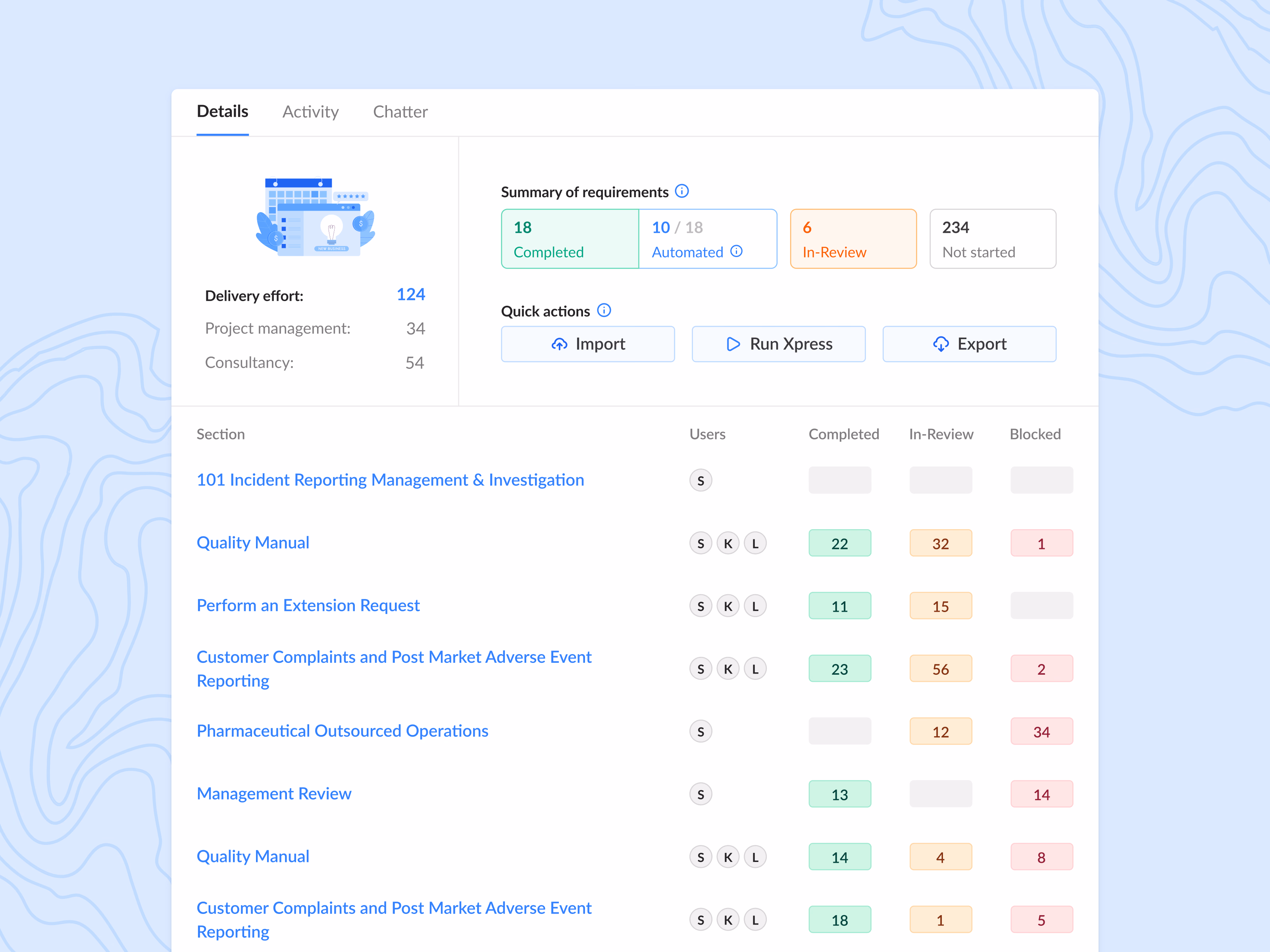Image resolution: width=1270 pixels, height=952 pixels.
Task: Open the 234 Not started card
Action: (x=993, y=239)
